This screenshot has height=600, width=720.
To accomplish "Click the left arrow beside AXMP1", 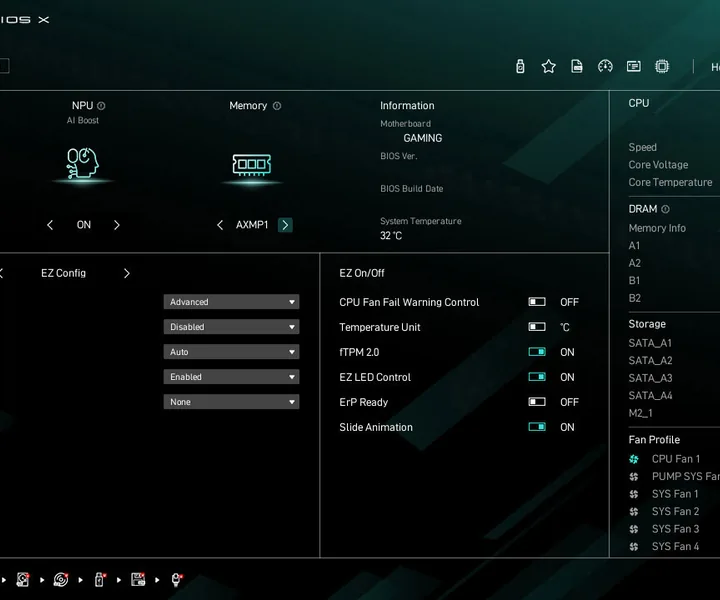I will 220,225.
